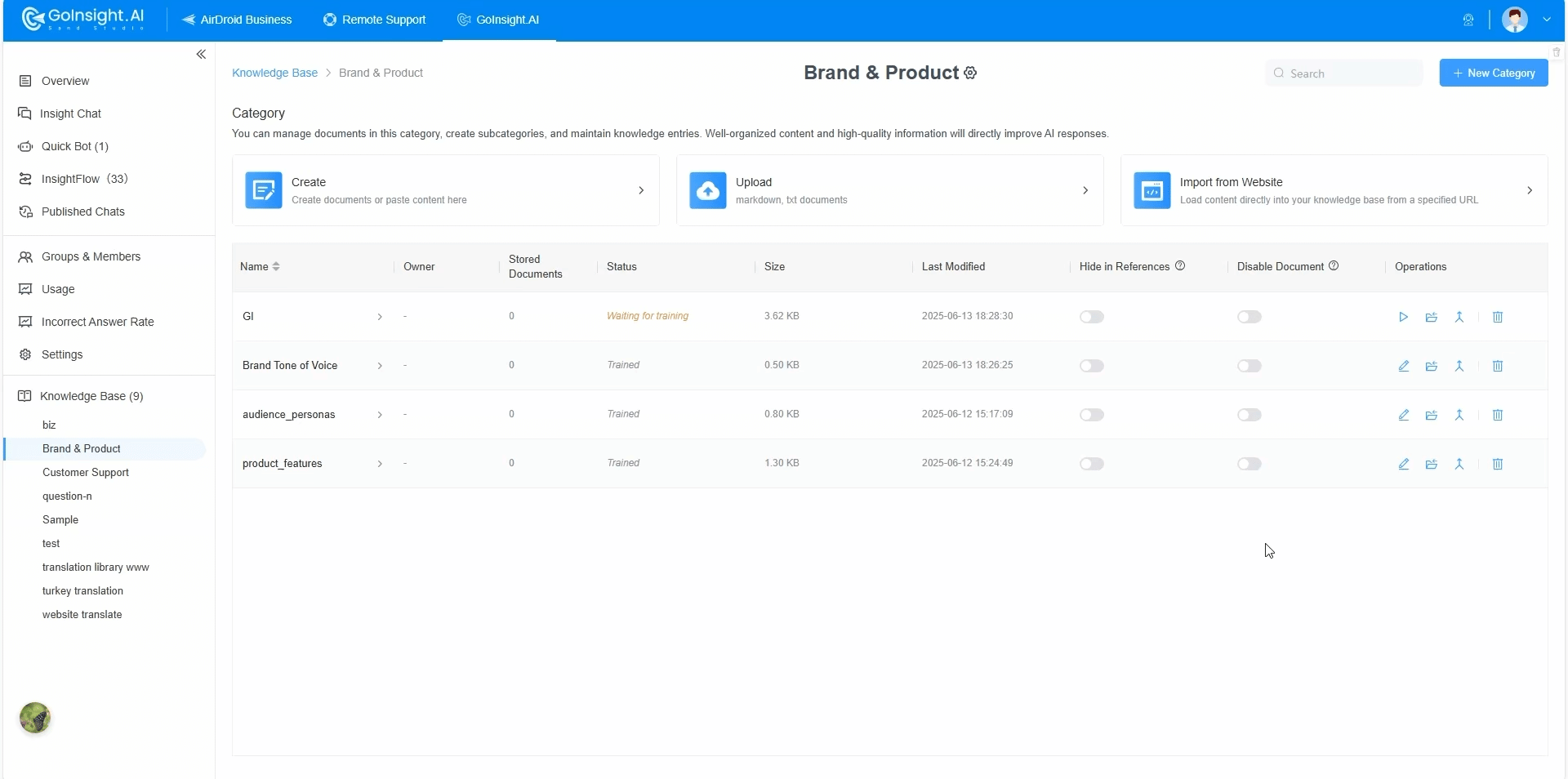Click merge icon for Brand Tone of Voice
This screenshot has height=779, width=1568.
click(x=1459, y=366)
